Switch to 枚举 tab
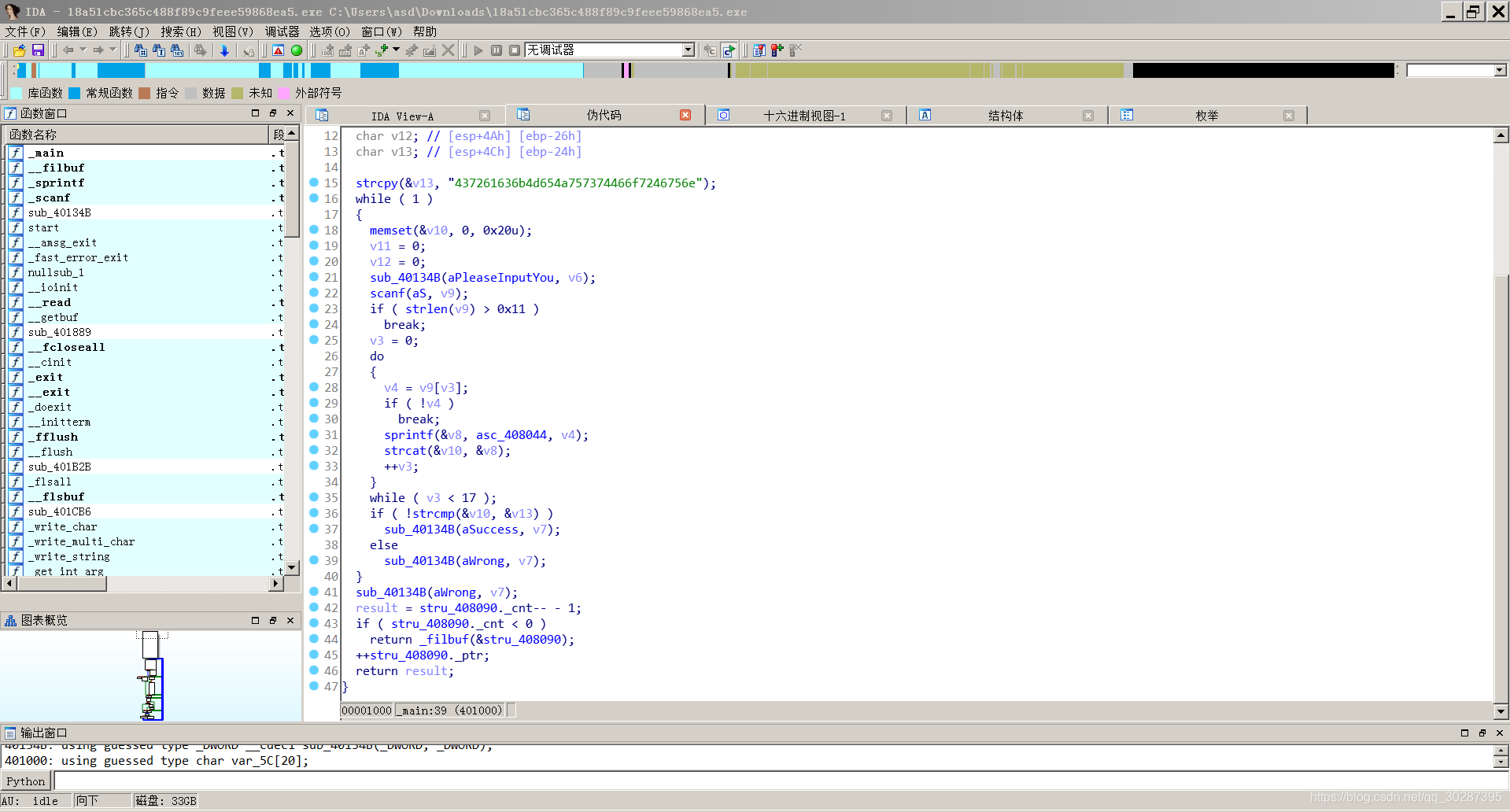 1206,116
